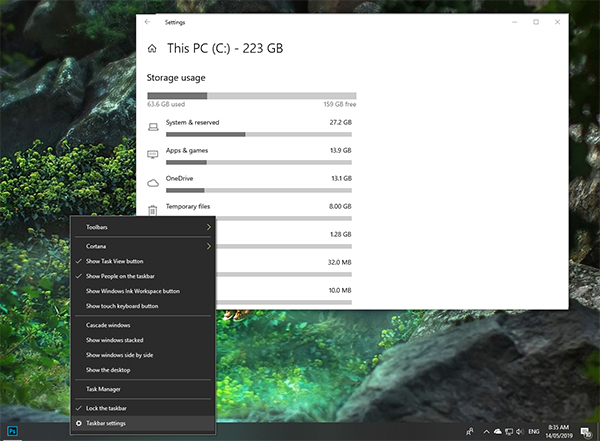Open Photoshop from the taskbar
This screenshot has height=441, width=600.
[x=12, y=431]
